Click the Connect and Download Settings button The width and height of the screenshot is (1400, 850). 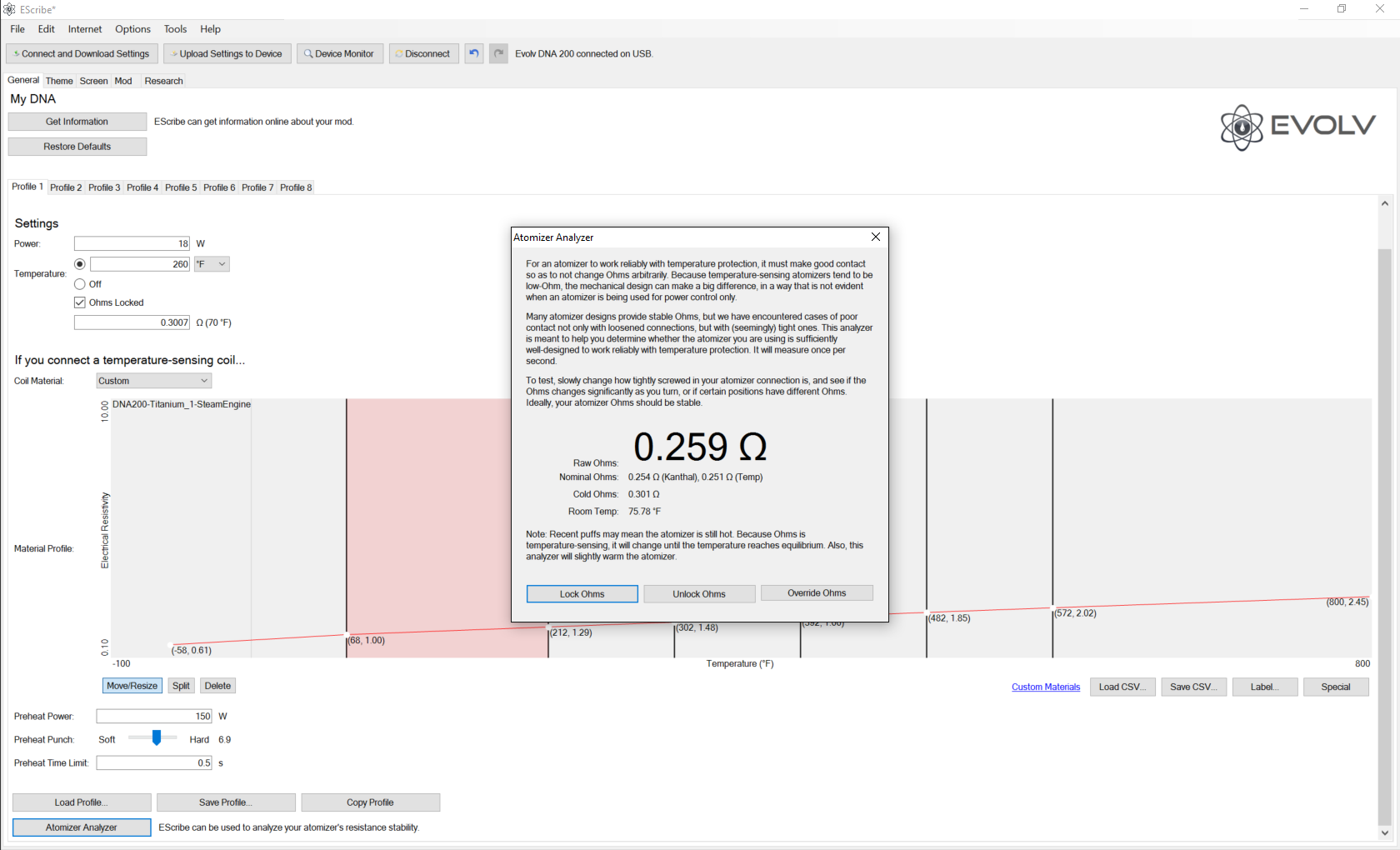point(81,53)
